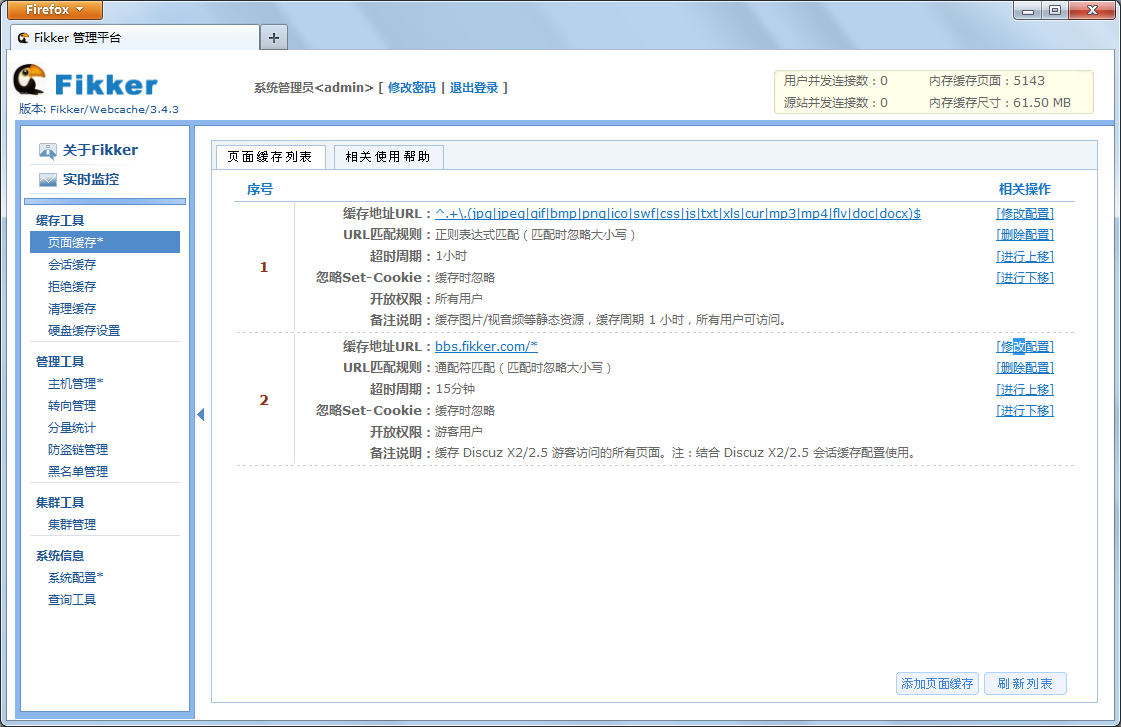
Task: Open 系统配置* in the sidebar
Action: (76, 578)
